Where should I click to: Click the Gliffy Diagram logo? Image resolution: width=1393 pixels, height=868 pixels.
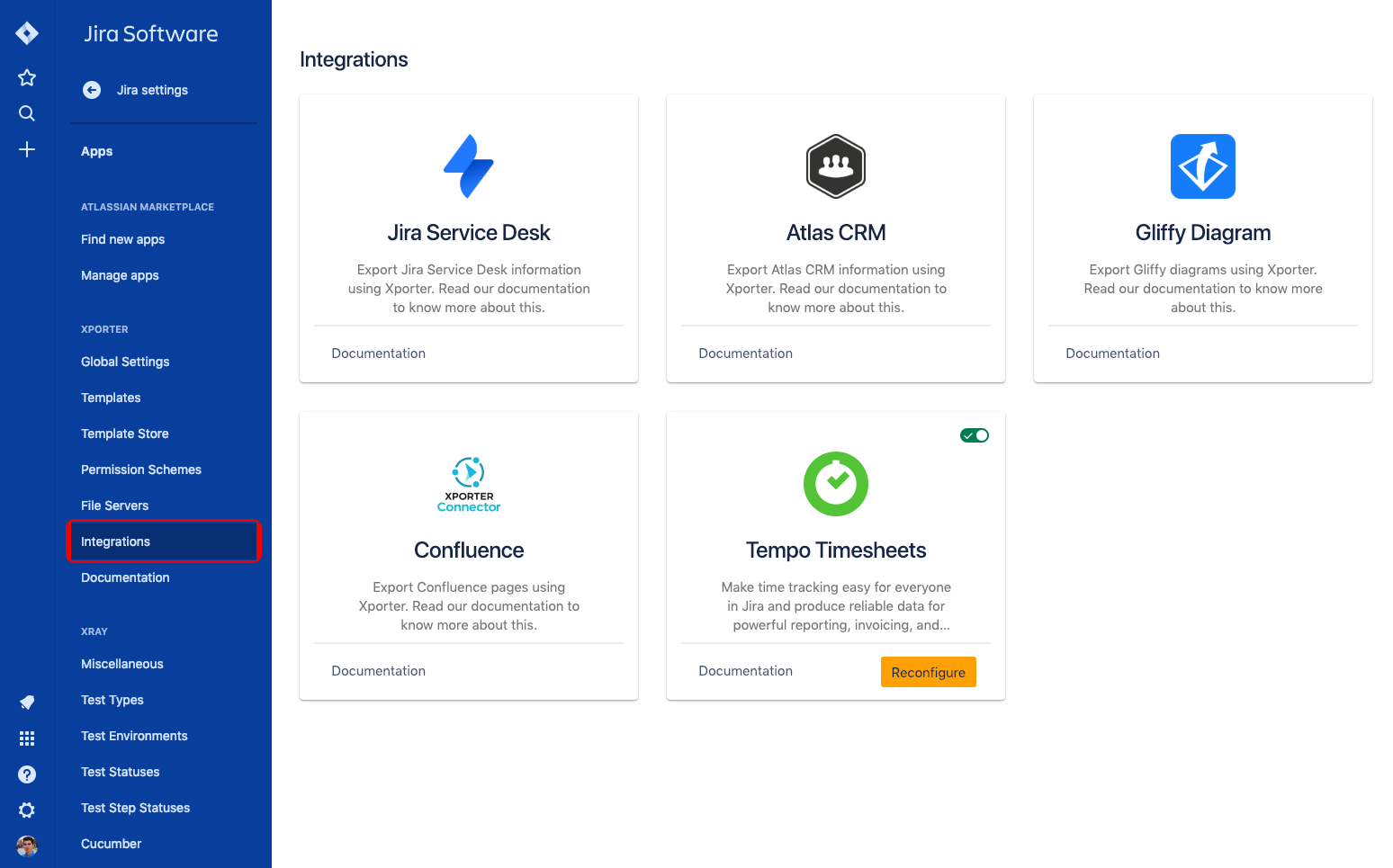[x=1202, y=166]
